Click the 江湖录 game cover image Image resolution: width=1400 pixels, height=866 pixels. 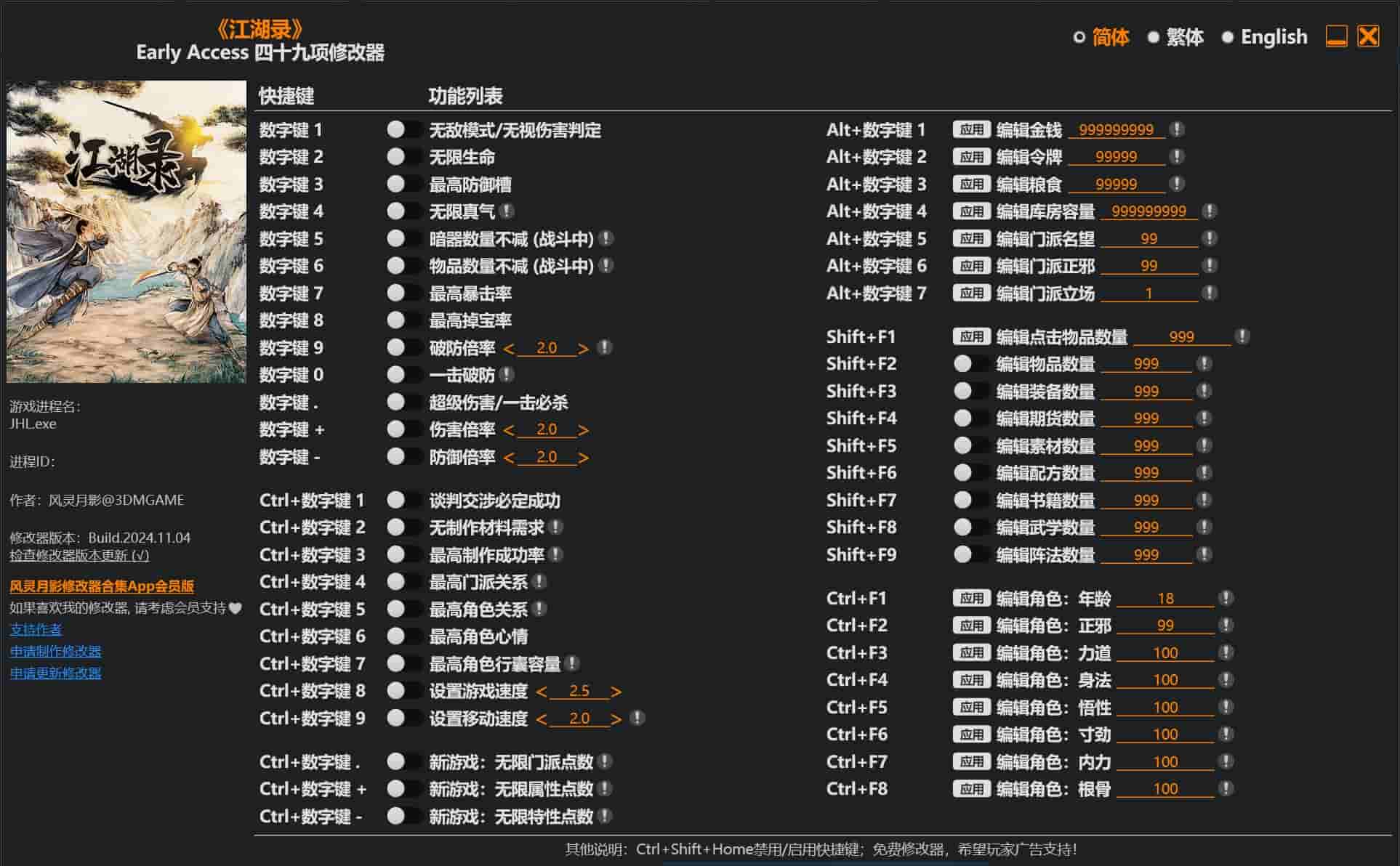click(x=126, y=232)
